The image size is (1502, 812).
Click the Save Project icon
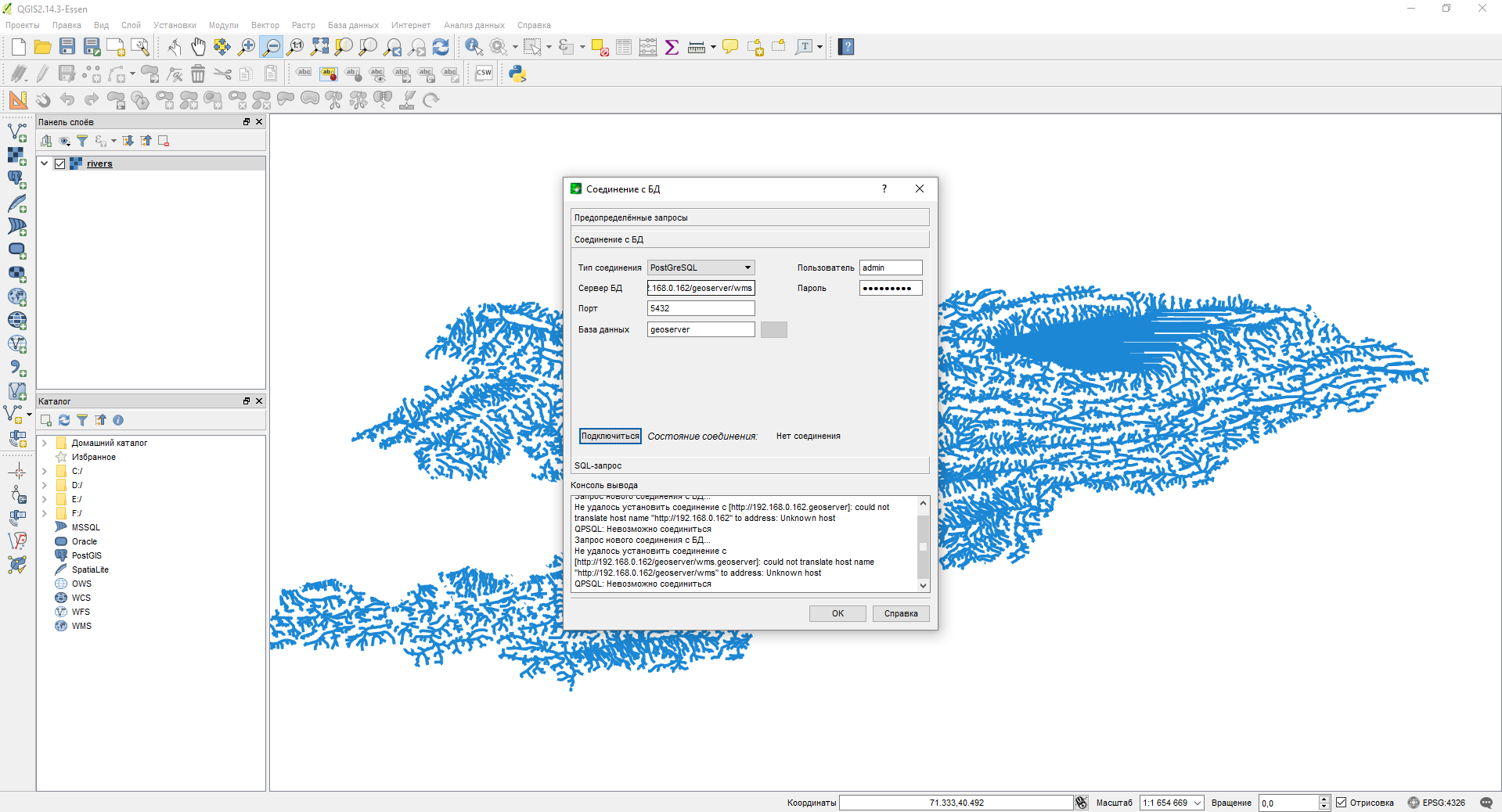click(67, 47)
